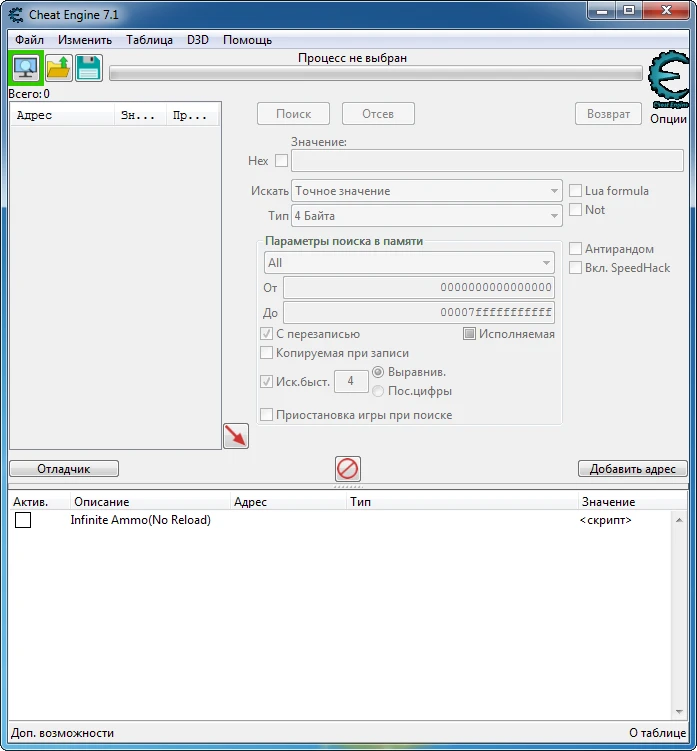Click Добавить адрес button
Screen dimensions: 697x751
pyautogui.click(x=632, y=469)
